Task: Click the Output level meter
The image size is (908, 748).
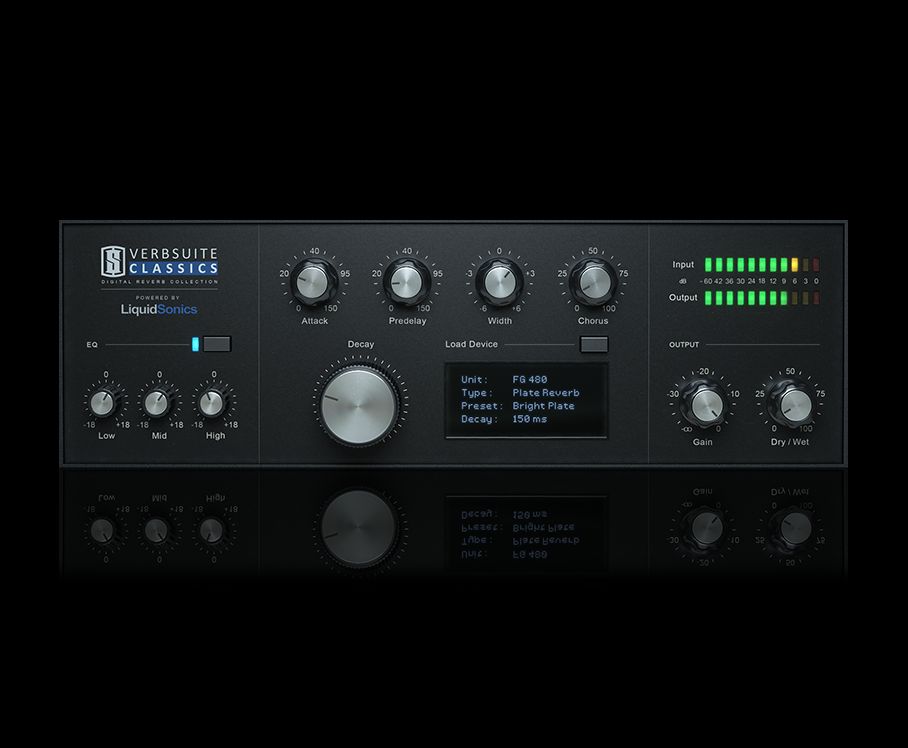Action: click(760, 298)
